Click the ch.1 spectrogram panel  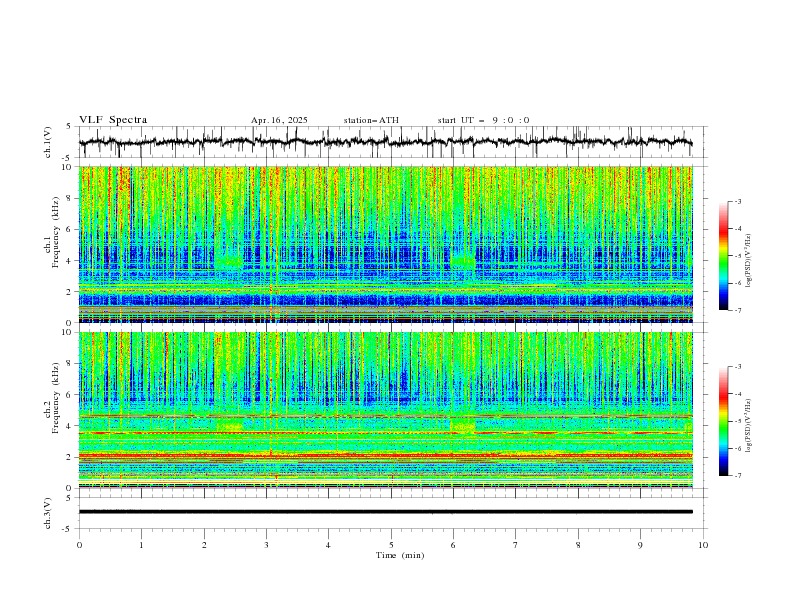[386, 244]
